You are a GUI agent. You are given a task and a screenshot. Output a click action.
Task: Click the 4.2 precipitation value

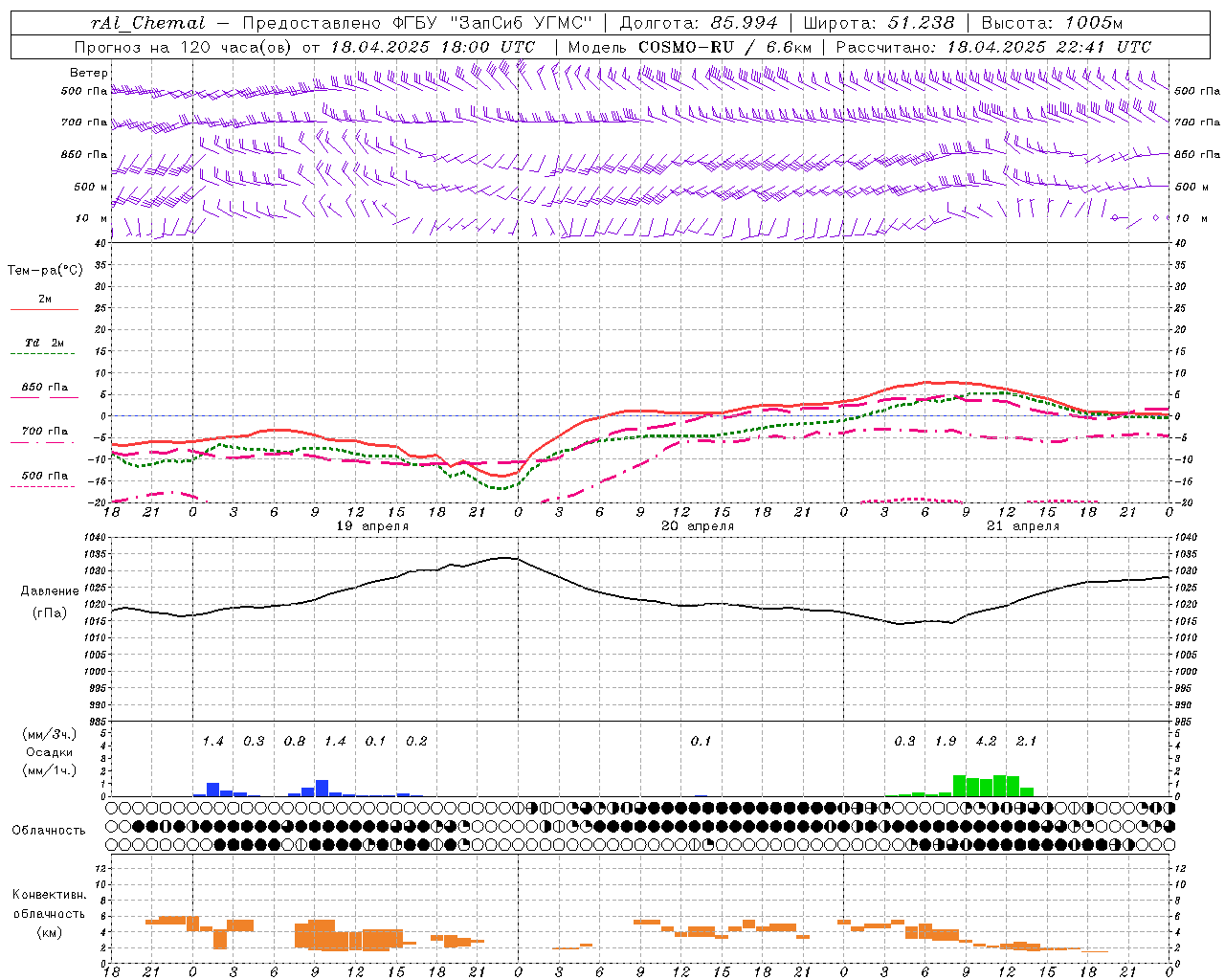986,742
